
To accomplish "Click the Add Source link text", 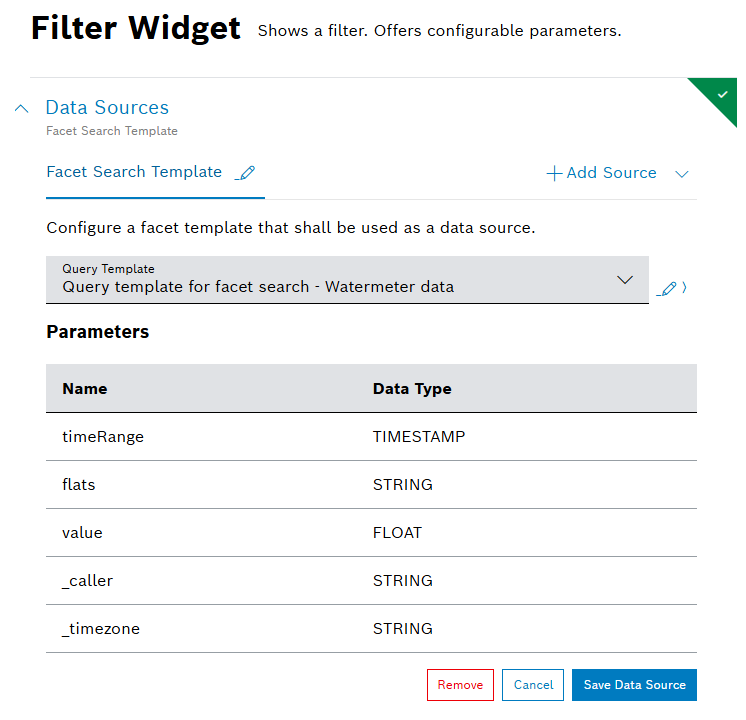I will (611, 173).
